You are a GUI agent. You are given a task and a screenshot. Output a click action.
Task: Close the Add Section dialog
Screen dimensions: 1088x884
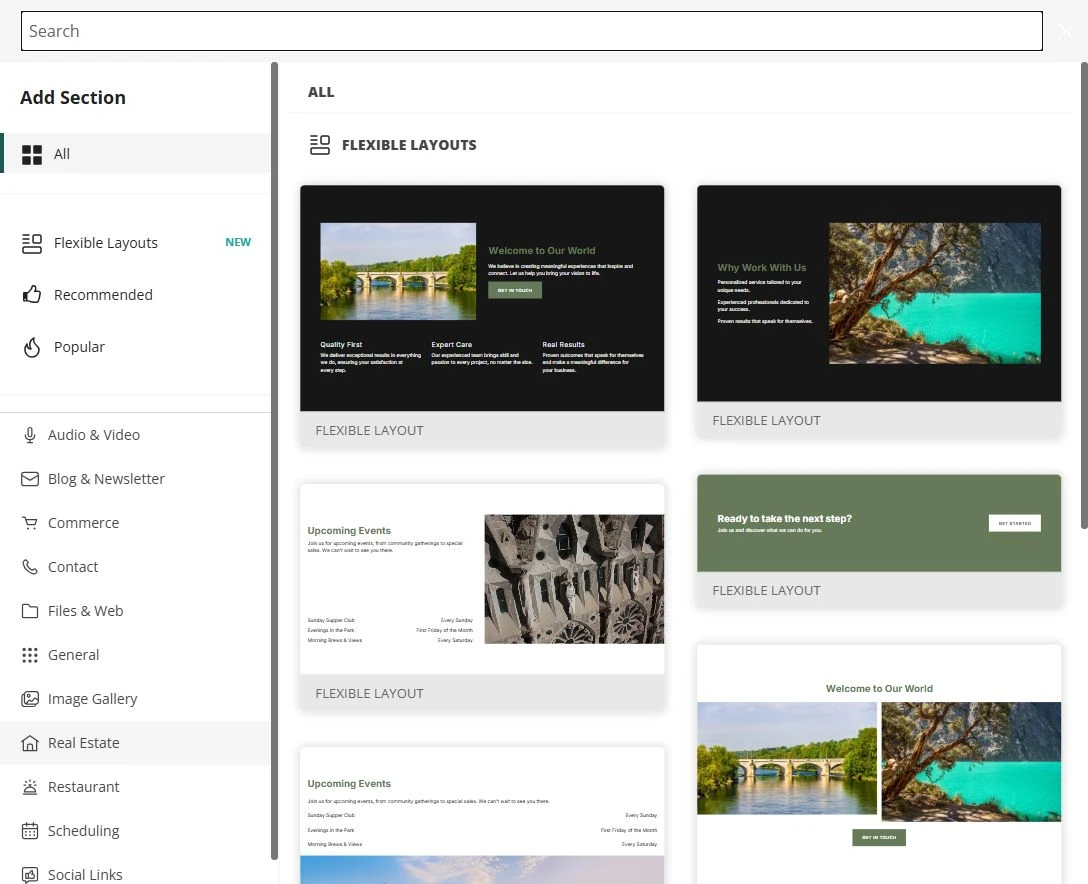tap(1066, 31)
